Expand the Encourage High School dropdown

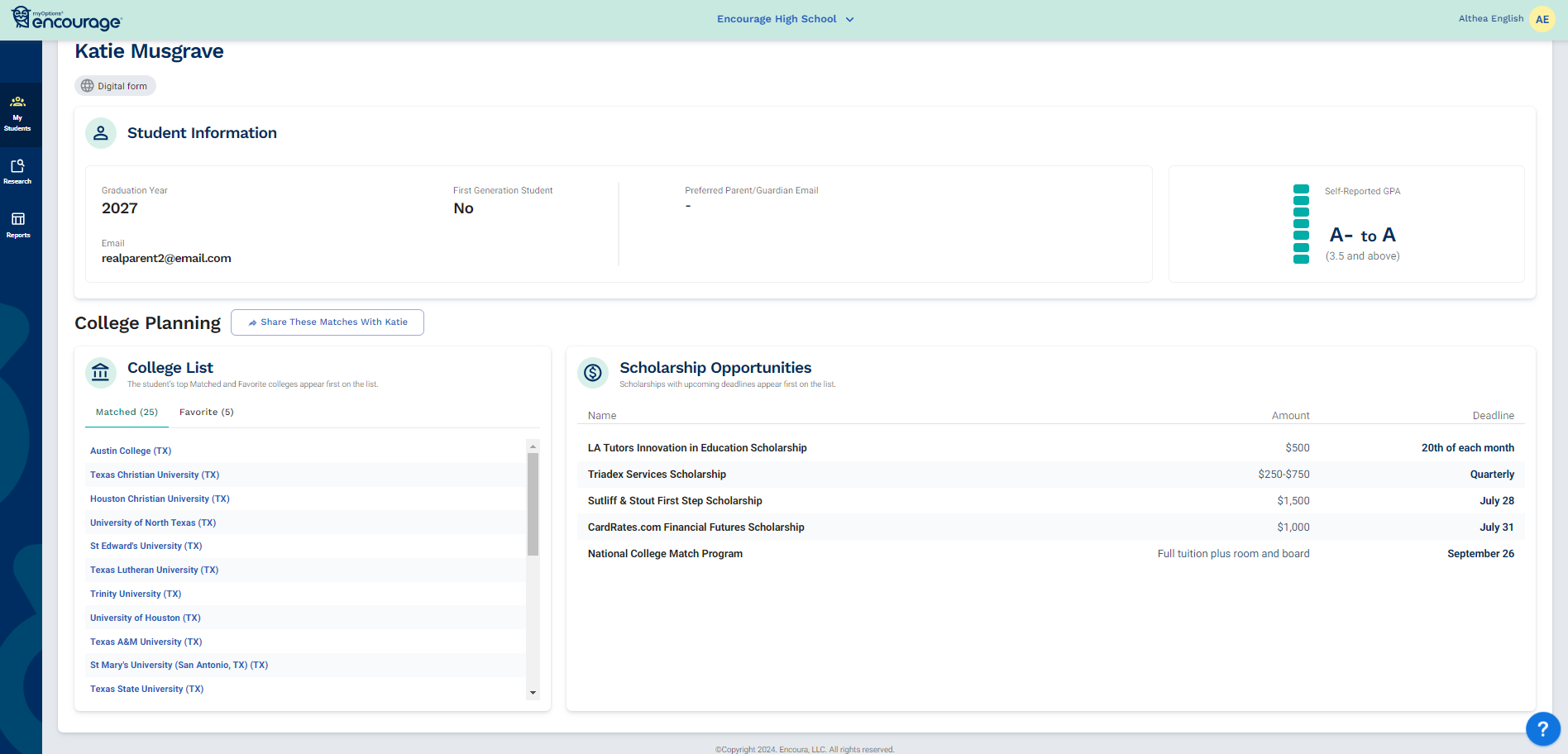784,19
